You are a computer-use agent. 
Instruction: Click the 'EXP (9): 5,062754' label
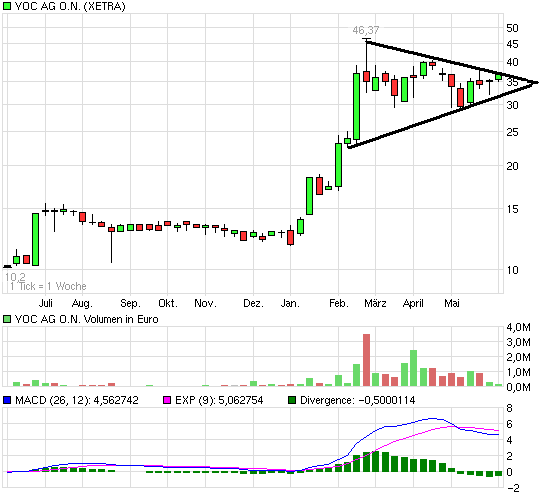pos(219,400)
